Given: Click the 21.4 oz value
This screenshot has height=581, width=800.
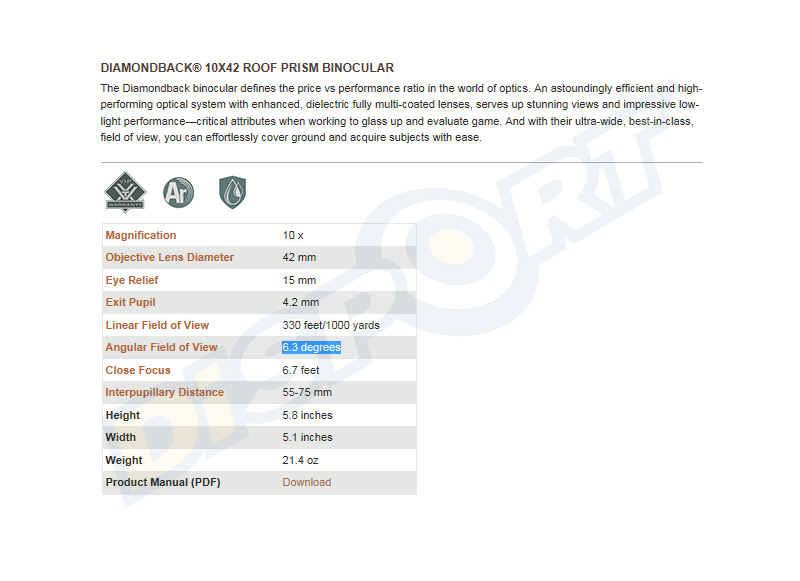Looking at the screenshot, I should [300, 460].
